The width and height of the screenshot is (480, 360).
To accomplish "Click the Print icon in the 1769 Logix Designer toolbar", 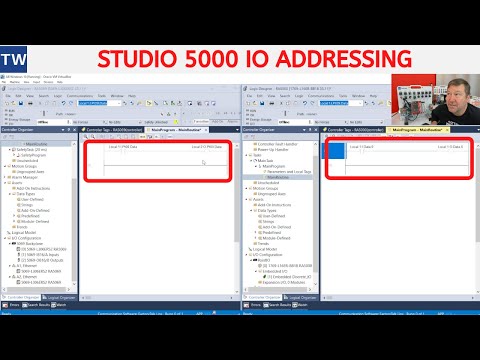I will pyautogui.click(x=272, y=103).
